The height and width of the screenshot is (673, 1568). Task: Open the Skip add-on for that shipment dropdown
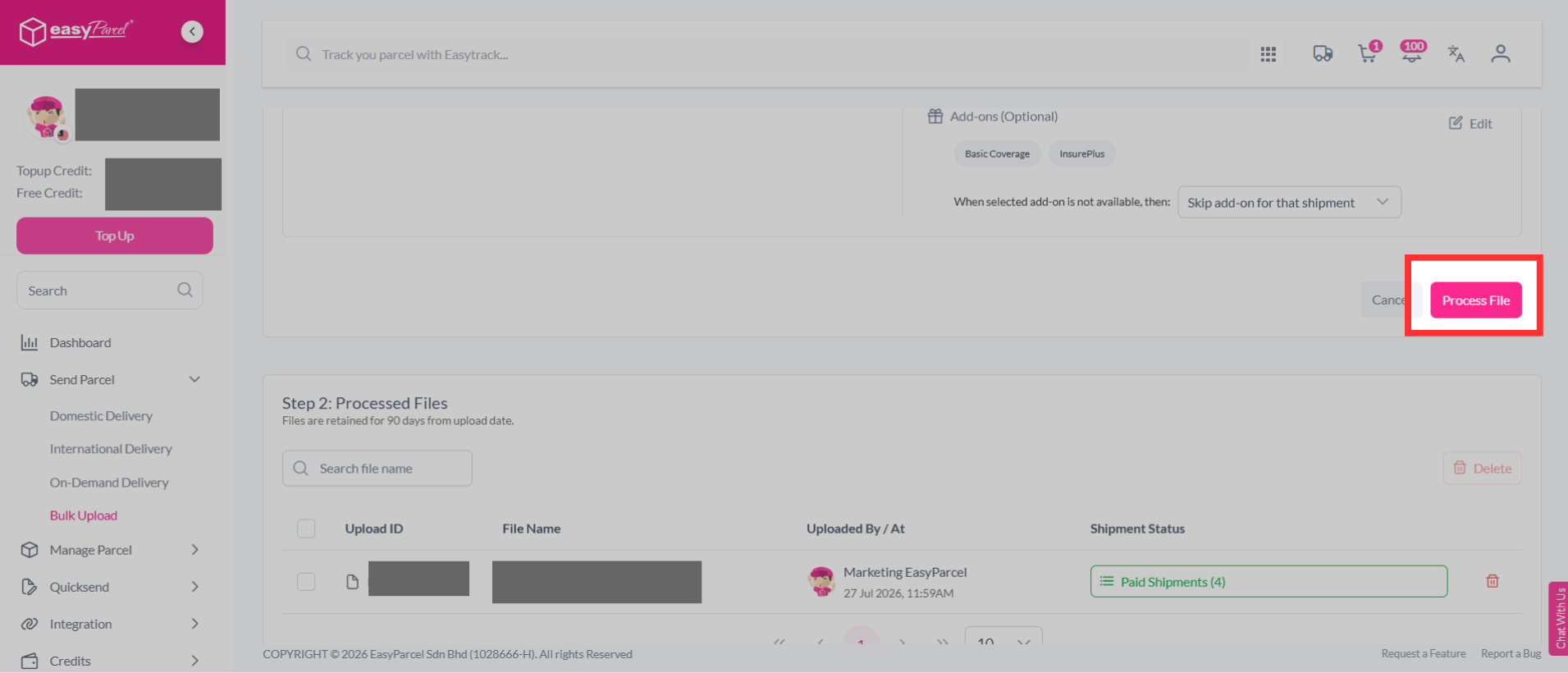tap(1289, 202)
